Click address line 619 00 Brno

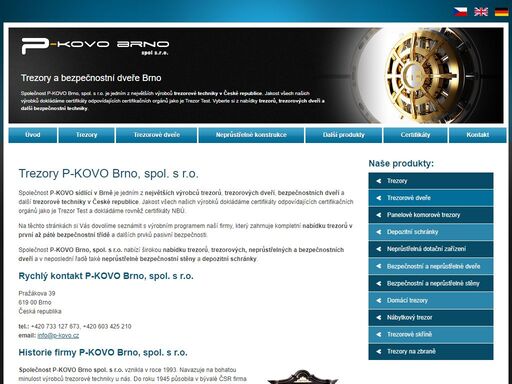pos(35,303)
